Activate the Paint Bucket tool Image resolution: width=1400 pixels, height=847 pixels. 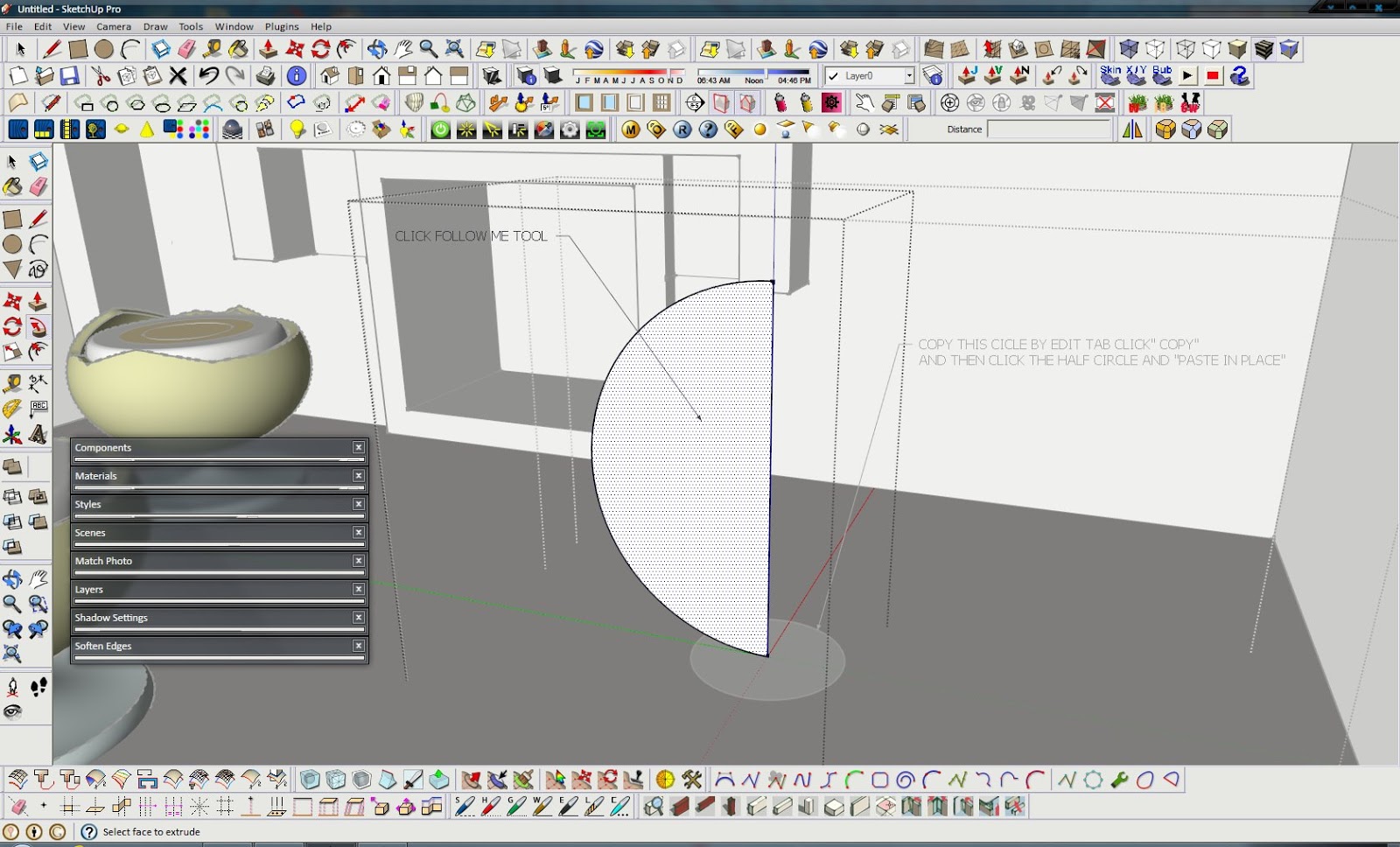tap(11, 185)
